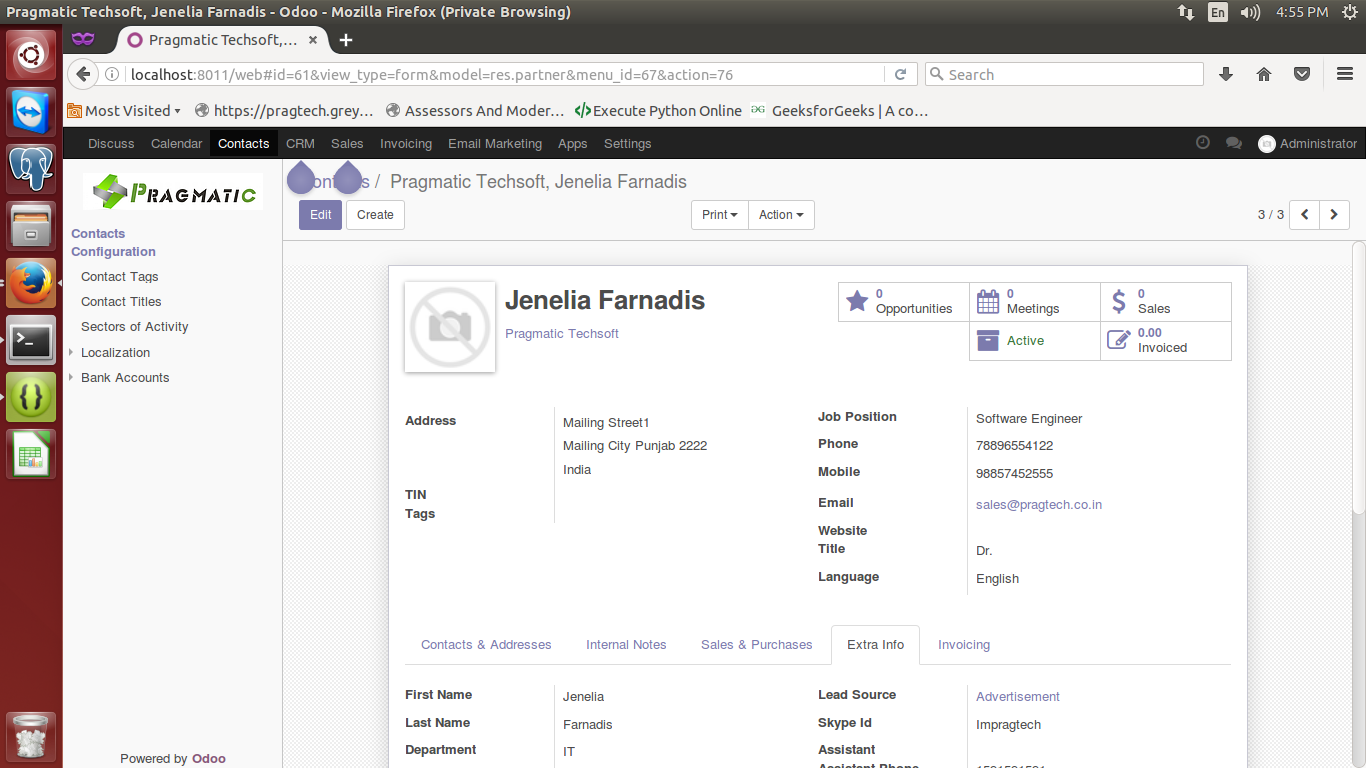Toggle the Active archive button
The image size is (1366, 768).
coord(1035,340)
